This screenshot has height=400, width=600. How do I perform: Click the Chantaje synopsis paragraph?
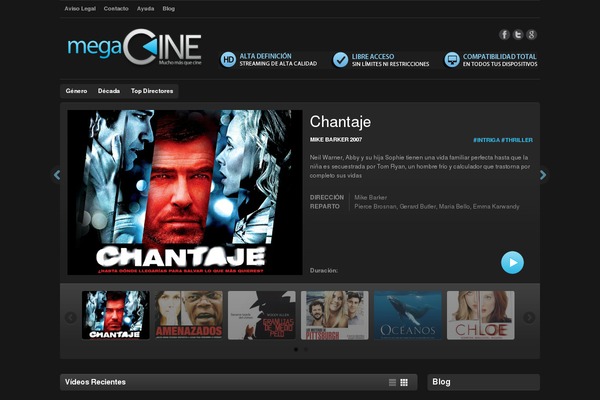420,167
